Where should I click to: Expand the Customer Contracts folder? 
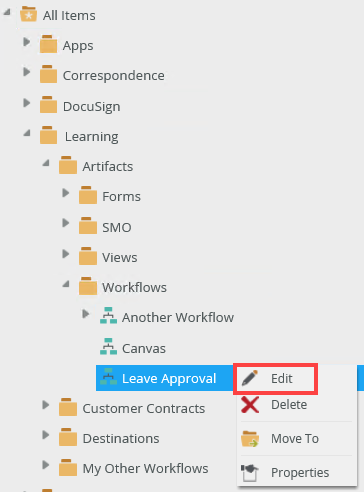click(46, 405)
